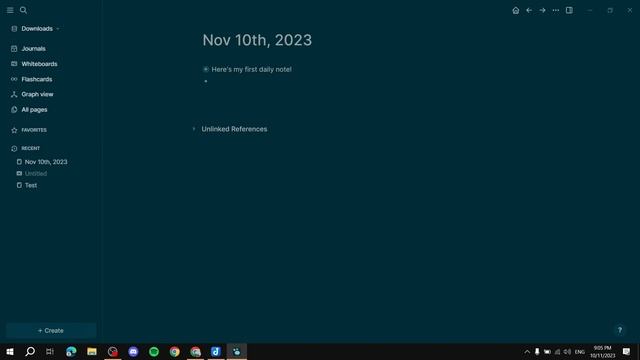Open taskbar clock showing 9:05 PM

[602, 352]
